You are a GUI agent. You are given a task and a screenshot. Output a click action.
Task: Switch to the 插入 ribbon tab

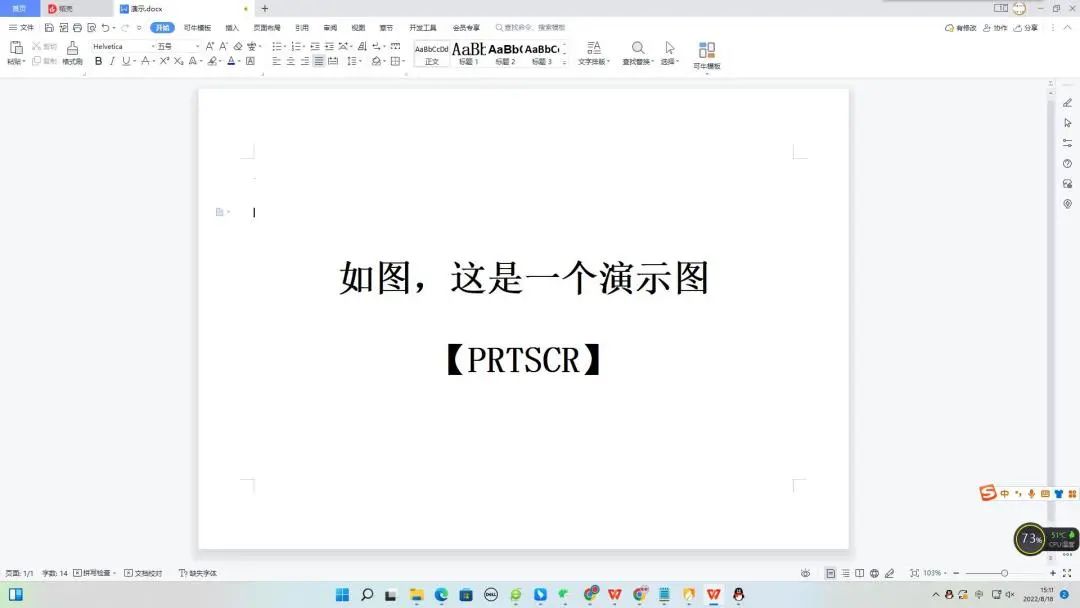coord(231,27)
